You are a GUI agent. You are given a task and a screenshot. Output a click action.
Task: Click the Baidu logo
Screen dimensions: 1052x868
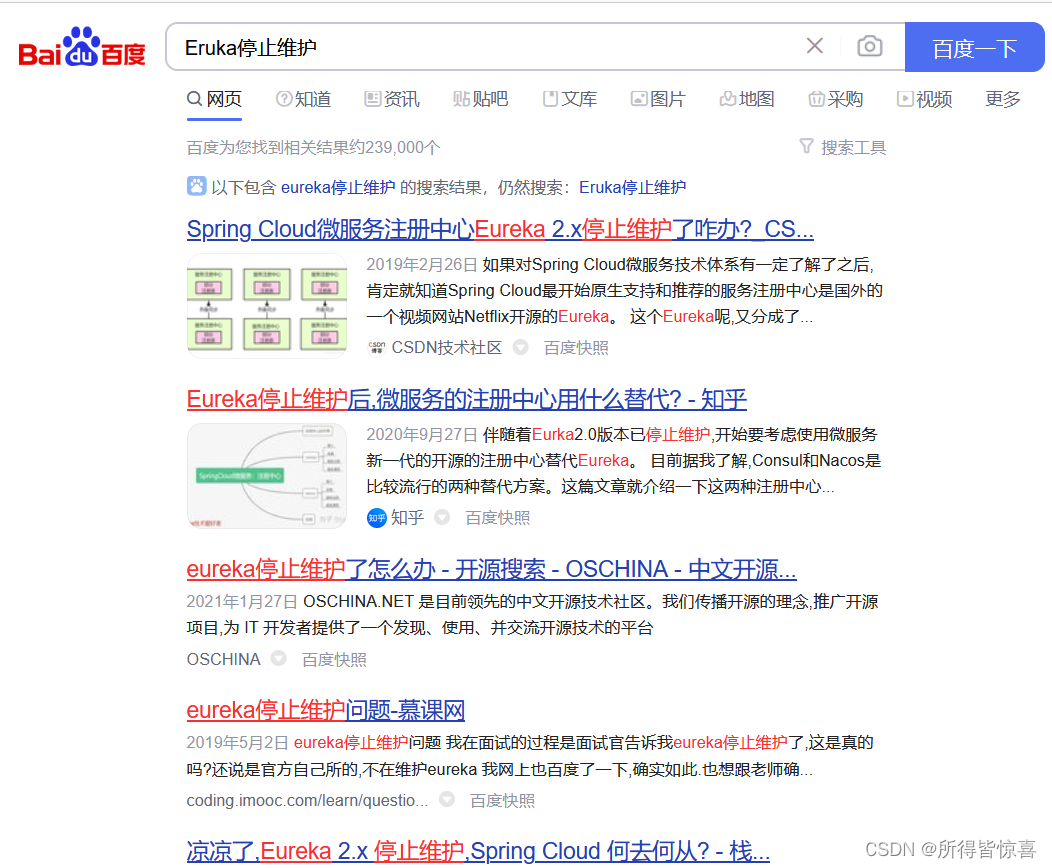(x=80, y=47)
